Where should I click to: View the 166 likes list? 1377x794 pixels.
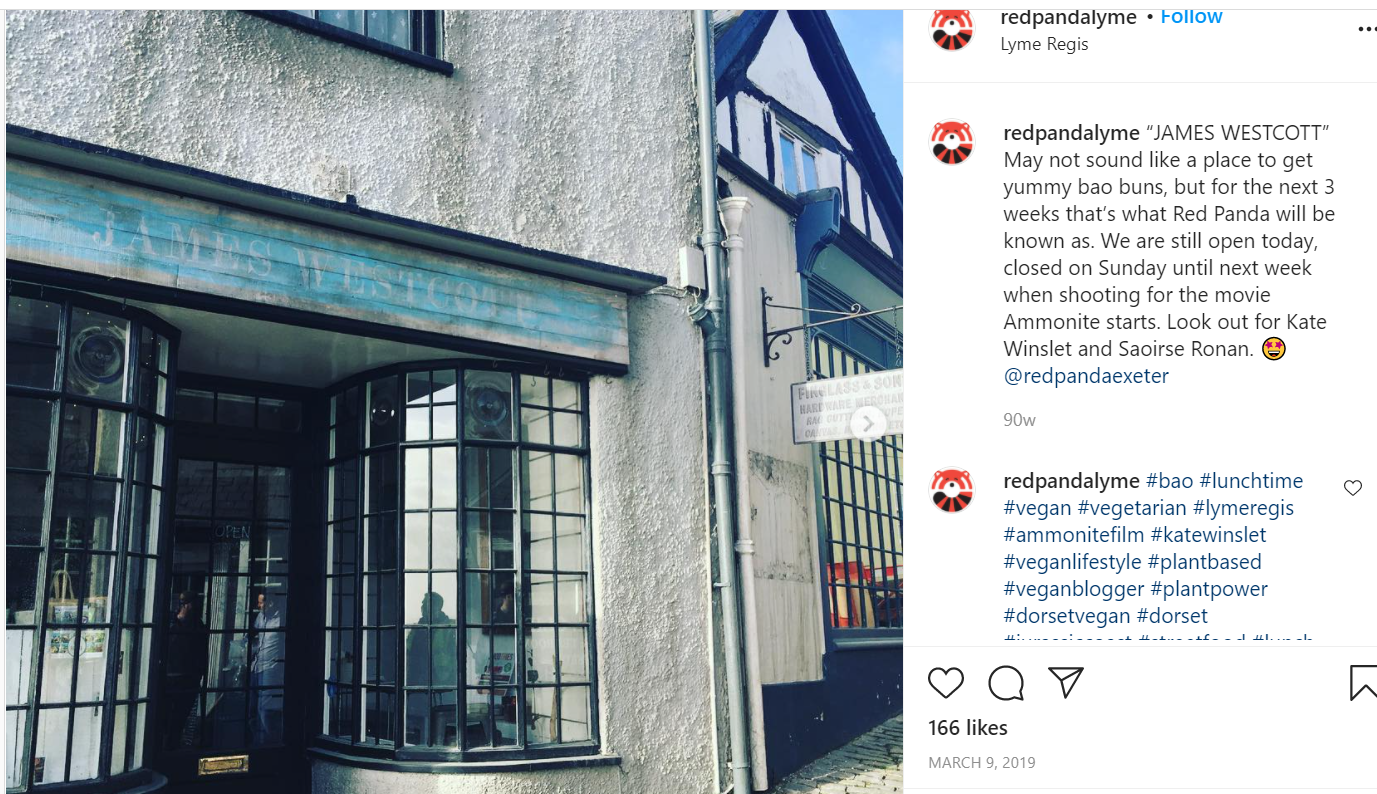pos(968,728)
